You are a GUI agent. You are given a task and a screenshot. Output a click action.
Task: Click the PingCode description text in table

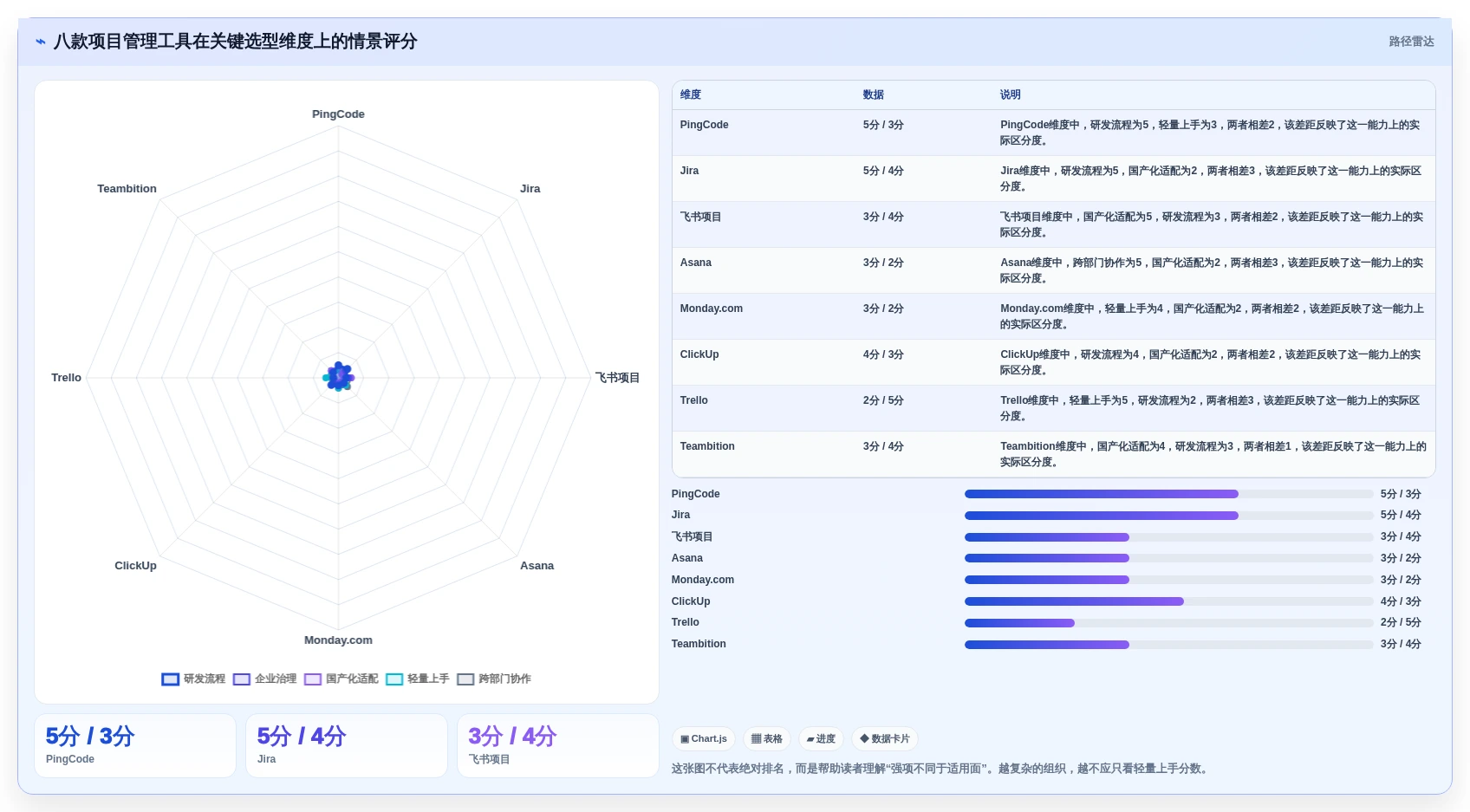coord(1212,133)
